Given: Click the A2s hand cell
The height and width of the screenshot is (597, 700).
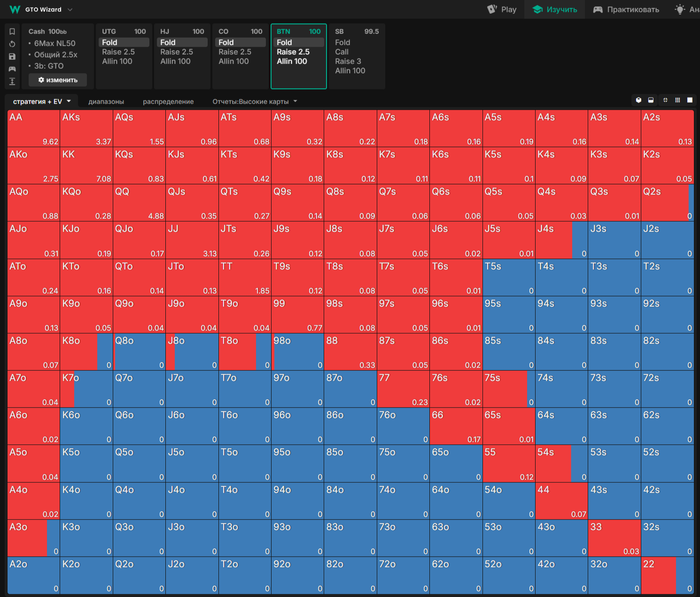Looking at the screenshot, I should click(x=667, y=129).
